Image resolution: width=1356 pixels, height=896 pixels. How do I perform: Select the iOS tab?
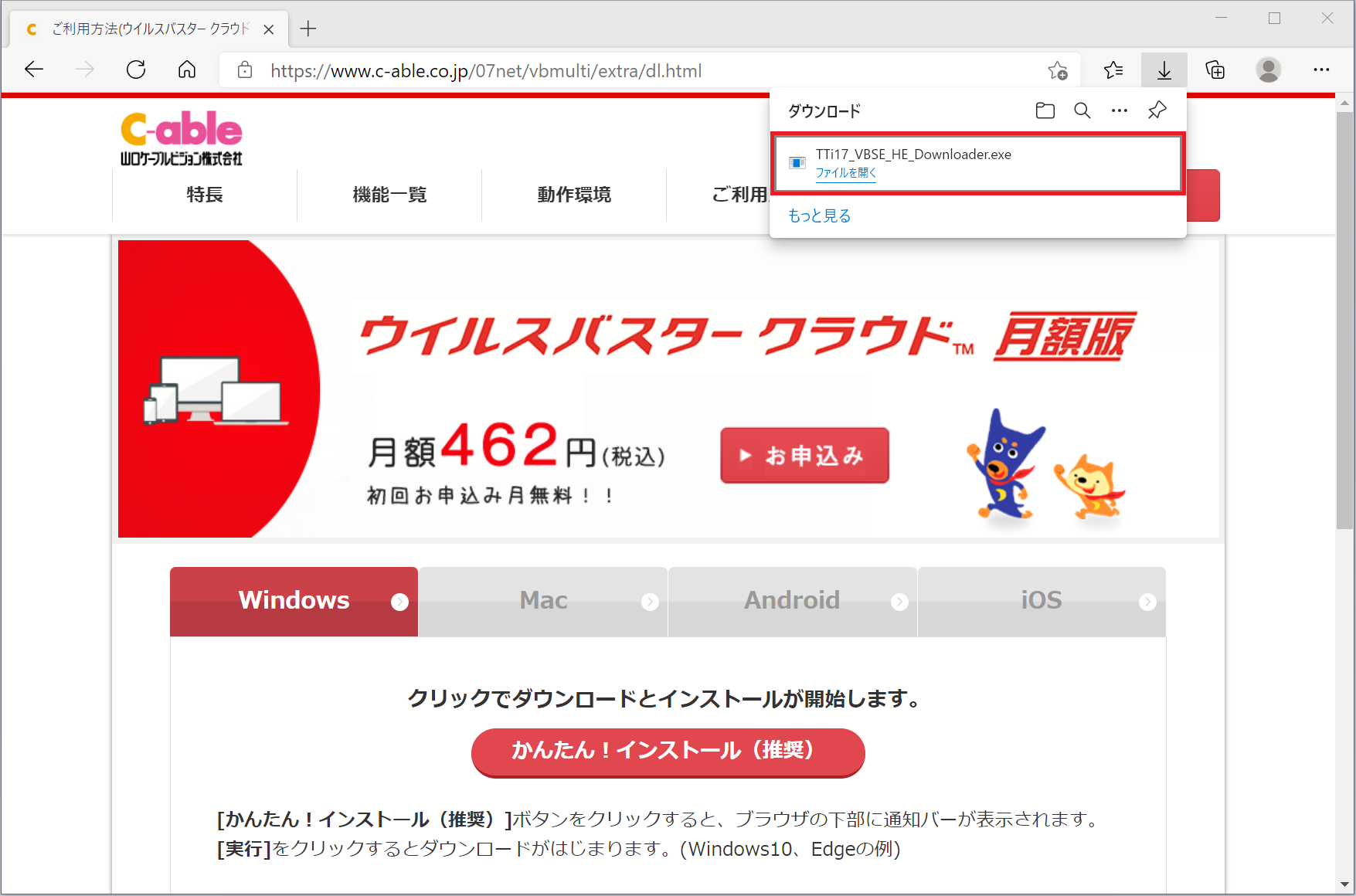(1042, 602)
